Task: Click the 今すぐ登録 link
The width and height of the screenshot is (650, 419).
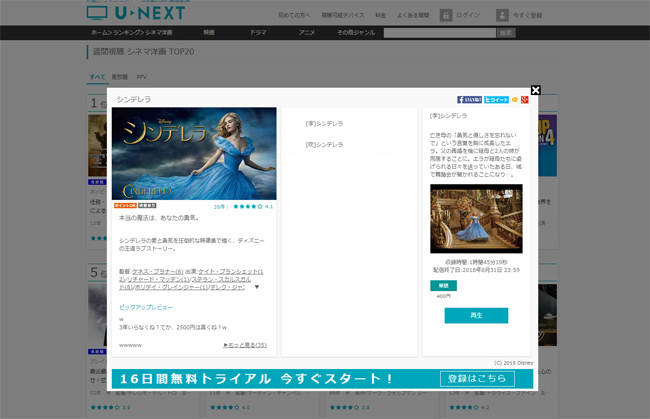Action: click(527, 15)
